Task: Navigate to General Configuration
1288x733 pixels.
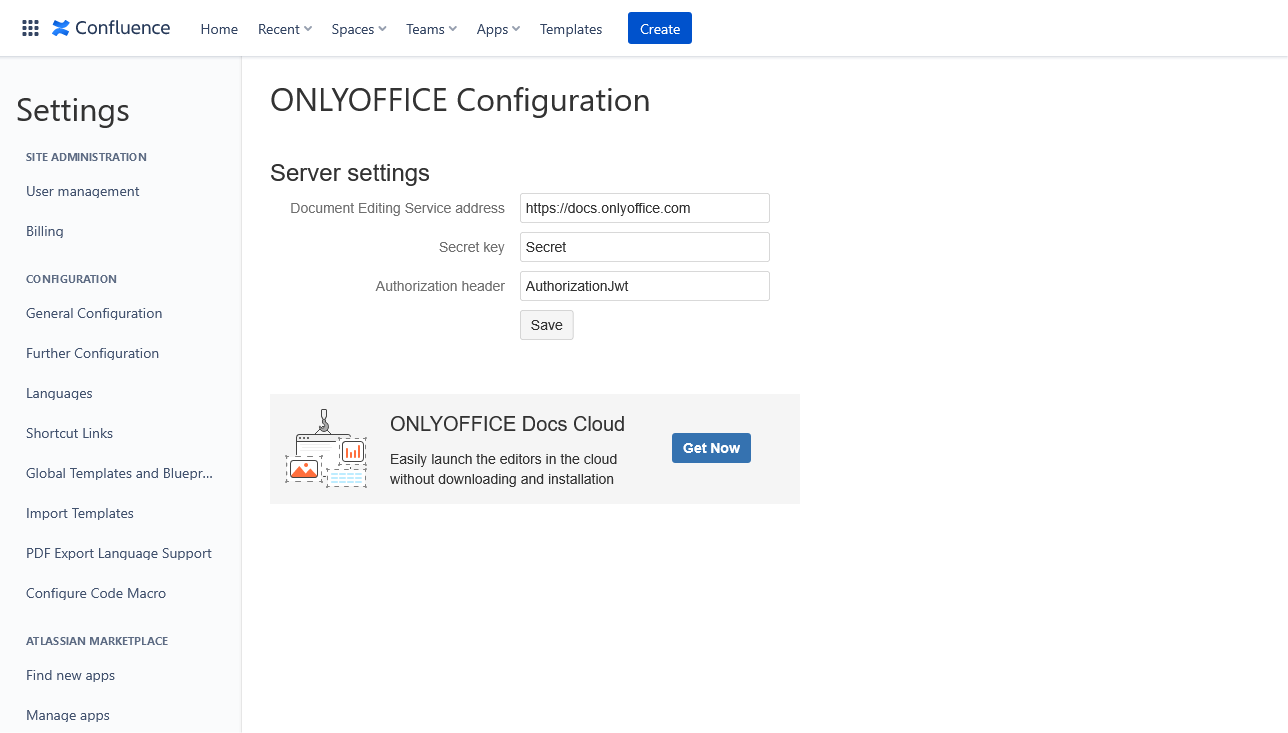Action: pos(94,313)
